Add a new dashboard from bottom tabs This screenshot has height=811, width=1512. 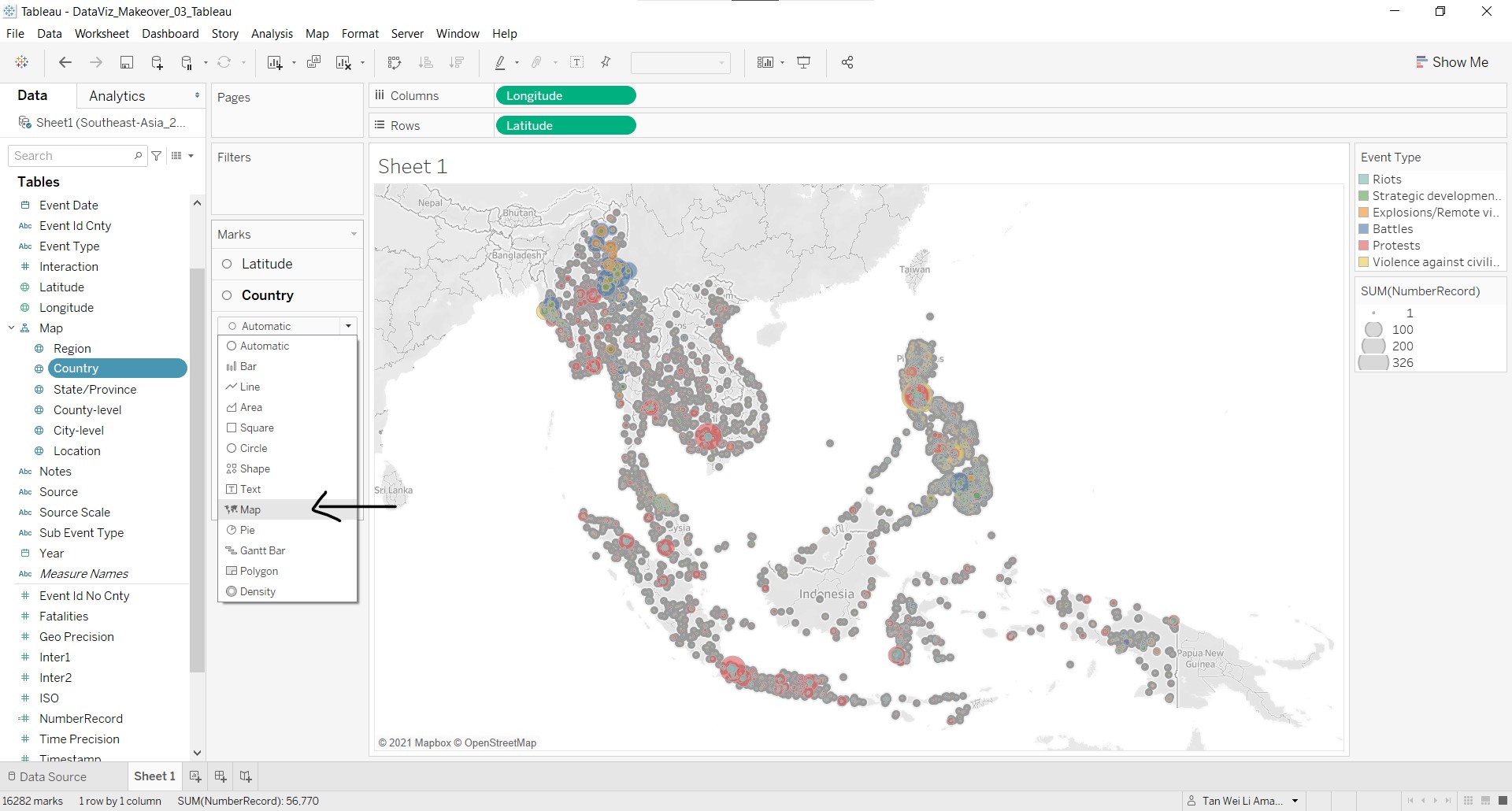220,776
